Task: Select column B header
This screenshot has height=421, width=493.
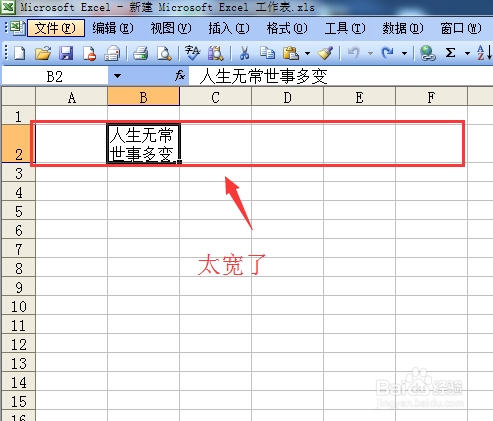Action: [143, 97]
